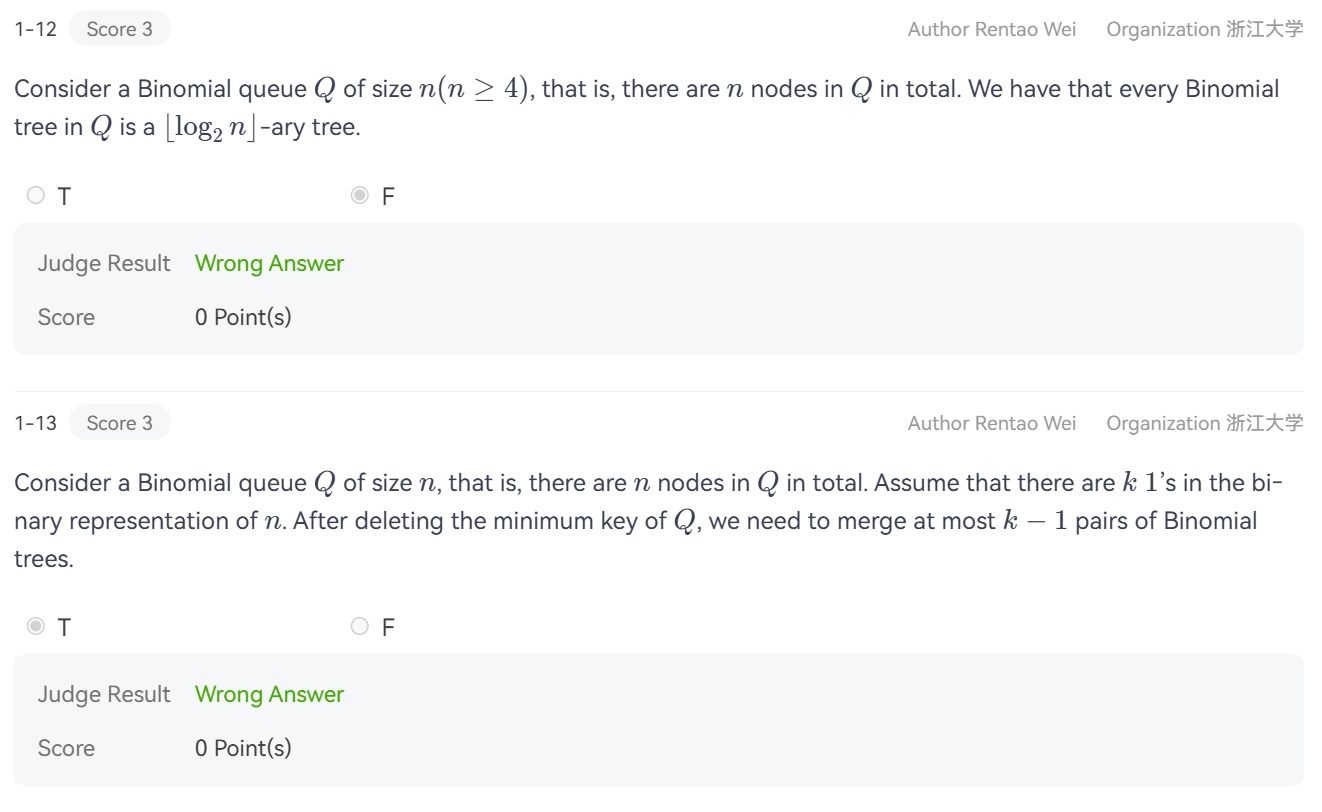Click the Judge Result label under question 1-12
The height and width of the screenshot is (812, 1322).
click(x=104, y=263)
